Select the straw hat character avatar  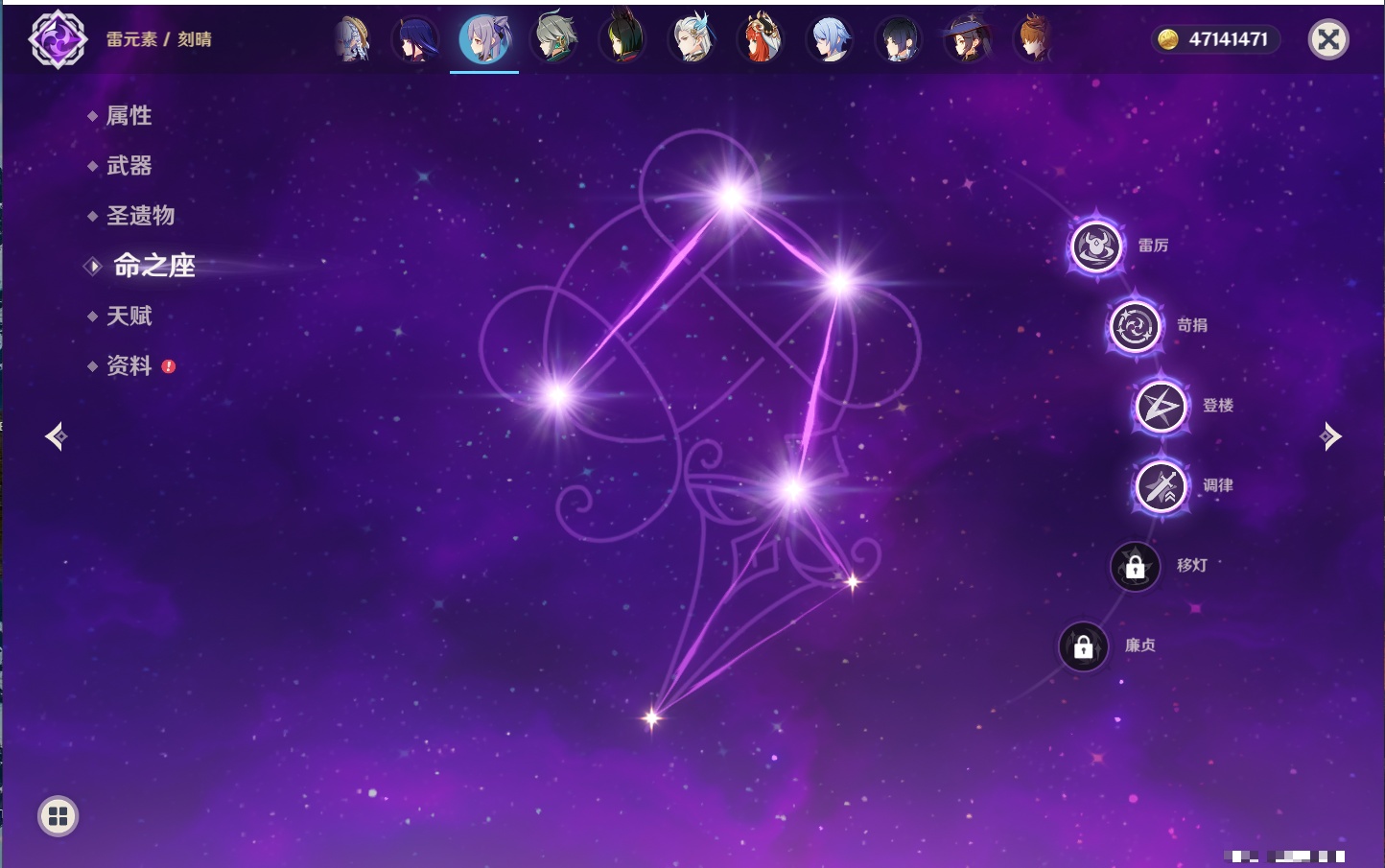pyautogui.click(x=352, y=39)
